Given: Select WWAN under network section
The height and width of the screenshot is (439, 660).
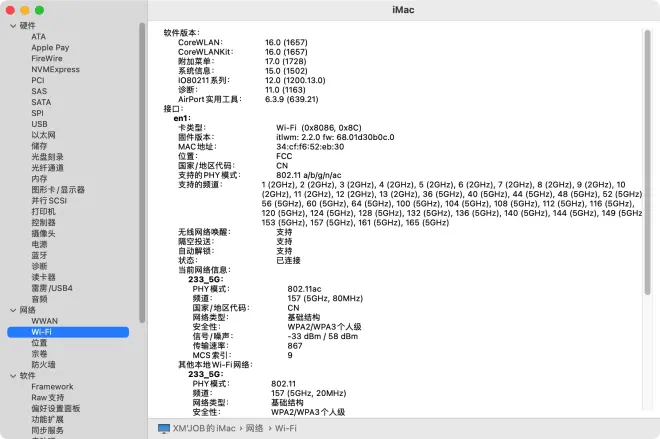Looking at the screenshot, I should (44, 321).
